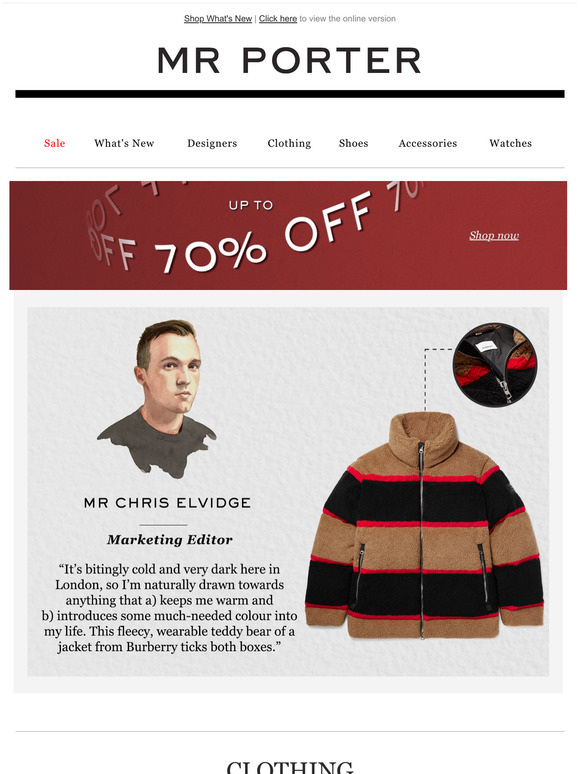Click the MR CHRIS ELVIDGE name heading
The image size is (580, 774).
click(167, 503)
